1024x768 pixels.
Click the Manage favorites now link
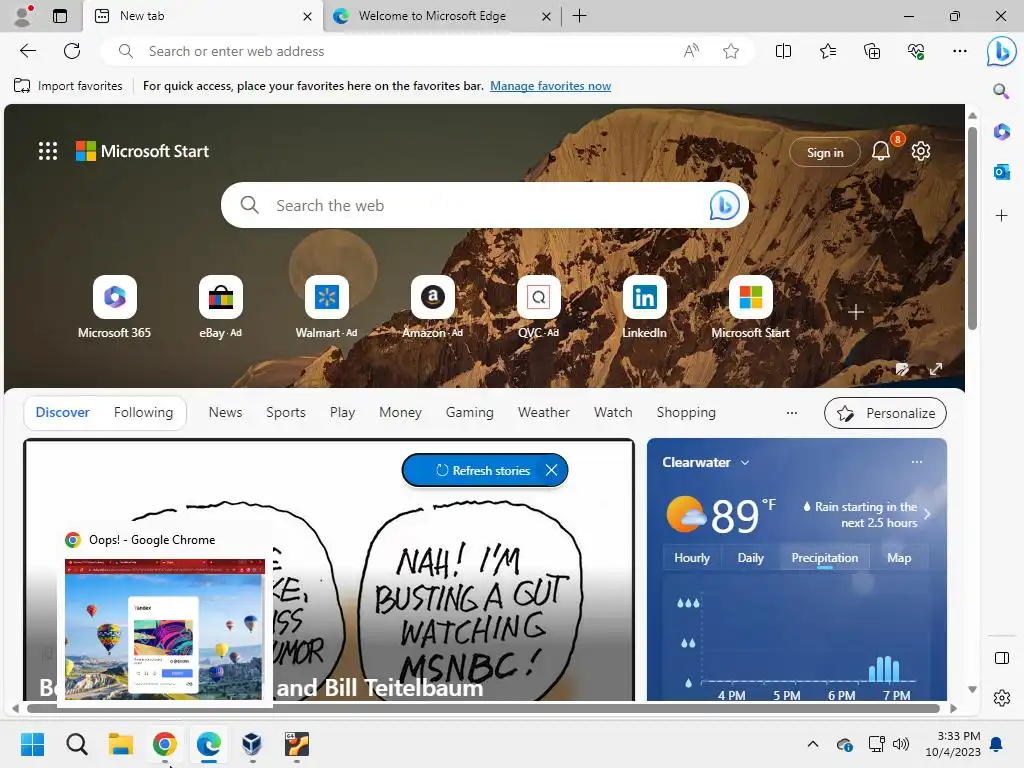[551, 86]
